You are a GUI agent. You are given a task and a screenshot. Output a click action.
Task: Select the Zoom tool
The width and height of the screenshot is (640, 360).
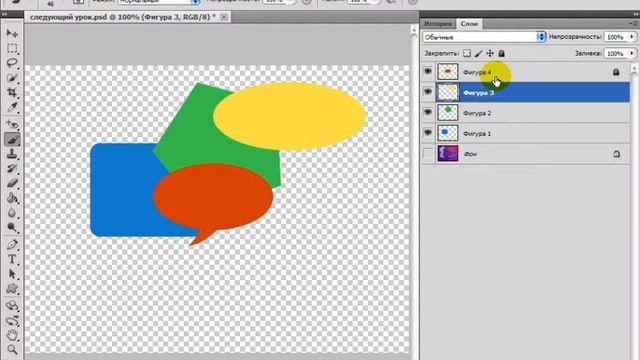pos(12,350)
